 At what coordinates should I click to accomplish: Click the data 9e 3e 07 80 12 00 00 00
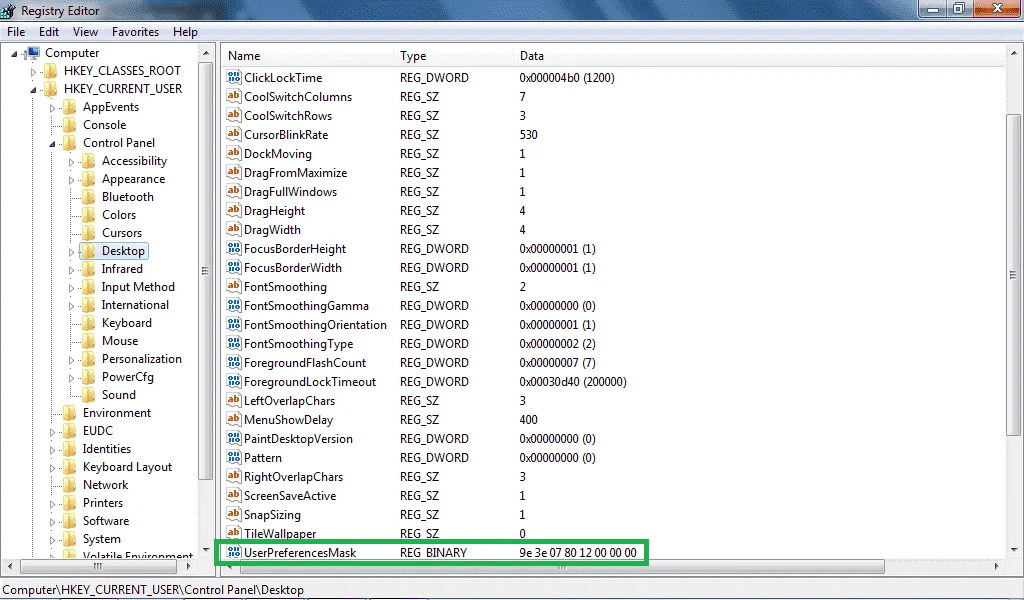point(578,552)
